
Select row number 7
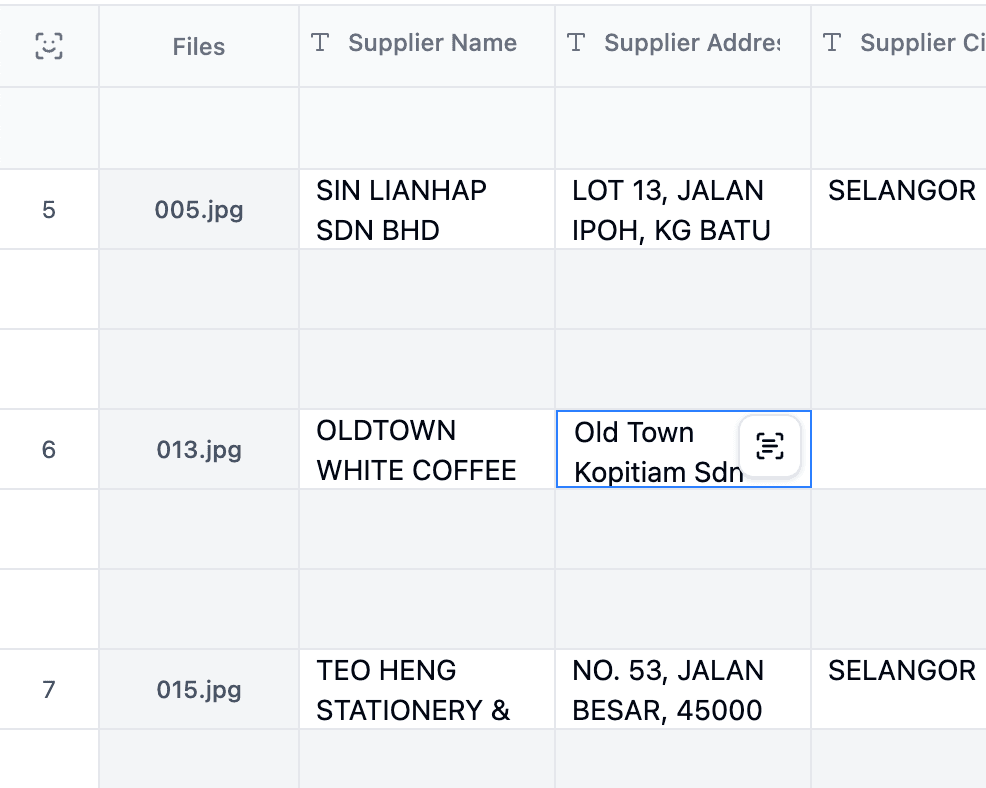(49, 689)
